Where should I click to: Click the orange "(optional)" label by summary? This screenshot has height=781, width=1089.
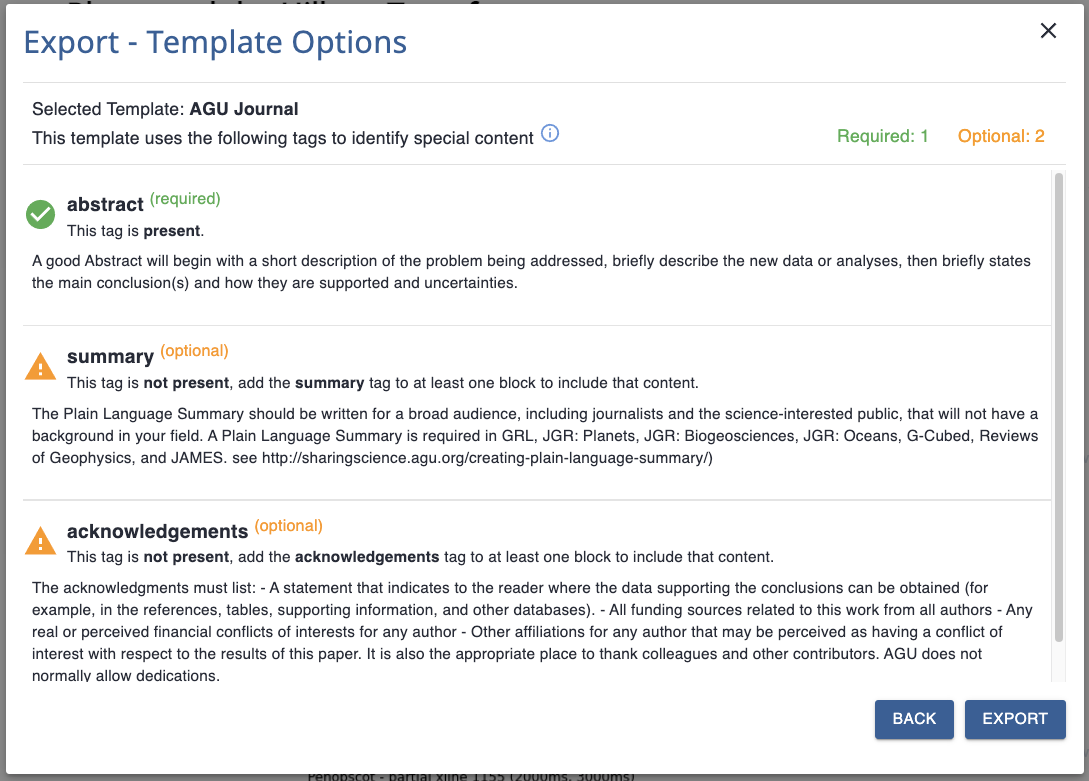pos(195,351)
